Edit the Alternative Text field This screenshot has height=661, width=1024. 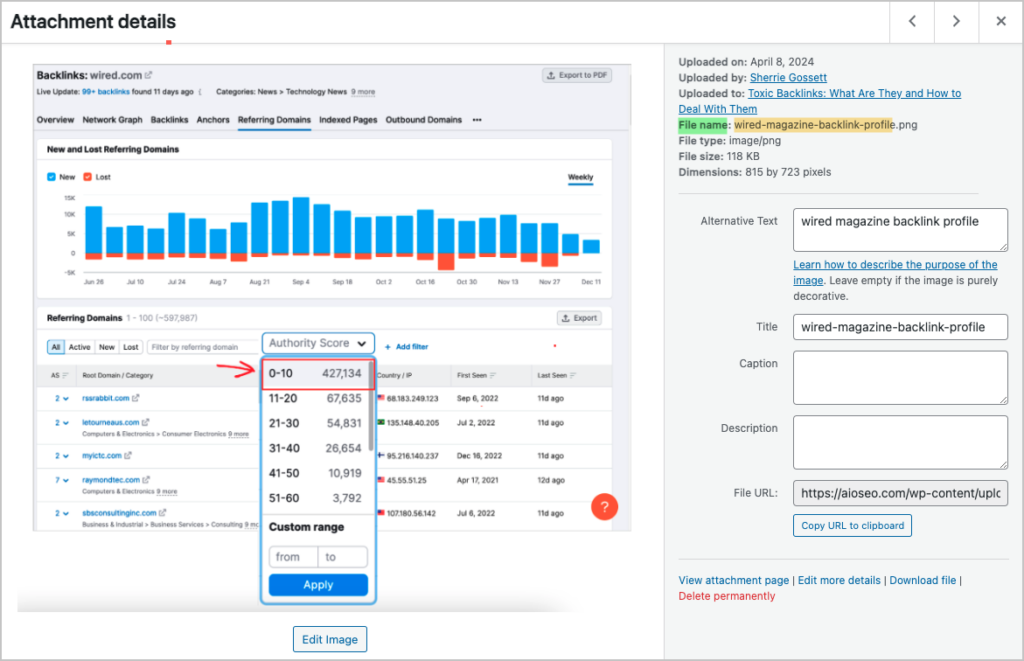pyautogui.click(x=900, y=230)
